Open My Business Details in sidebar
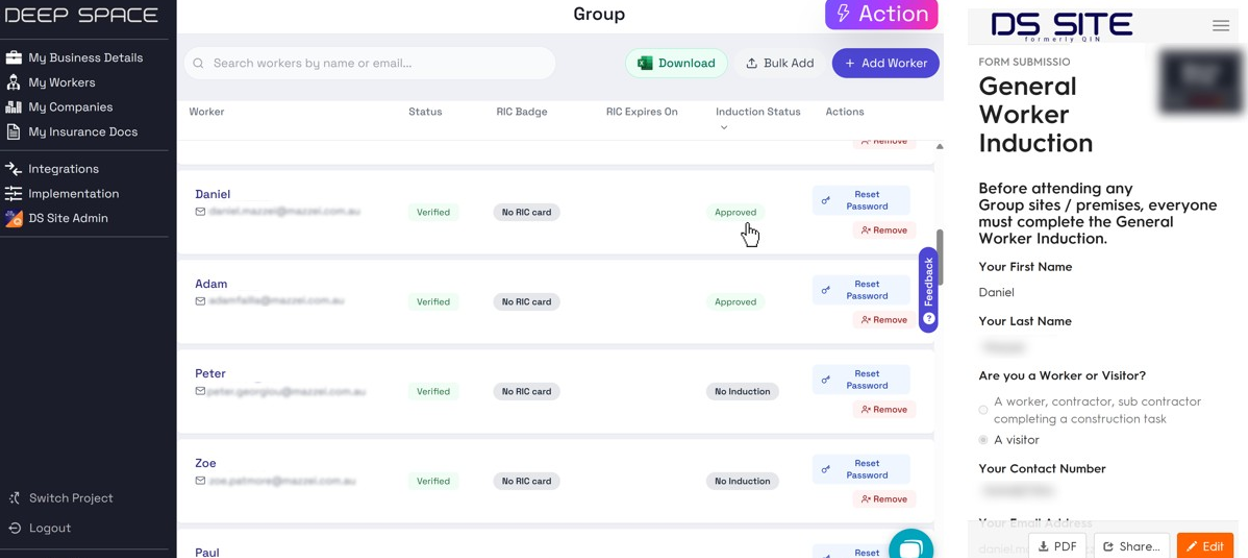This screenshot has height=558, width=1248. pos(85,58)
